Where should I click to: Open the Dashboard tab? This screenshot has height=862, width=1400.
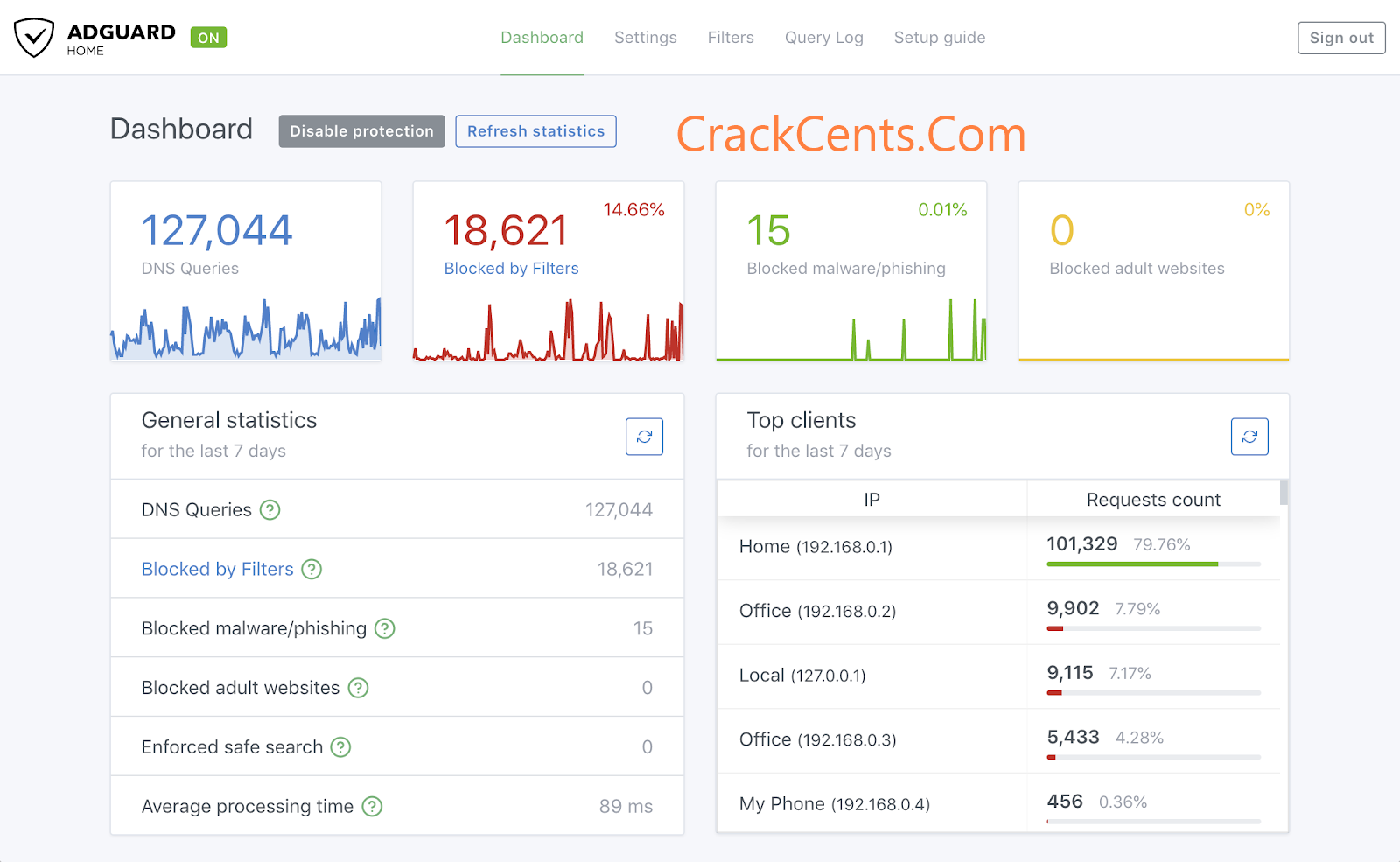542,38
